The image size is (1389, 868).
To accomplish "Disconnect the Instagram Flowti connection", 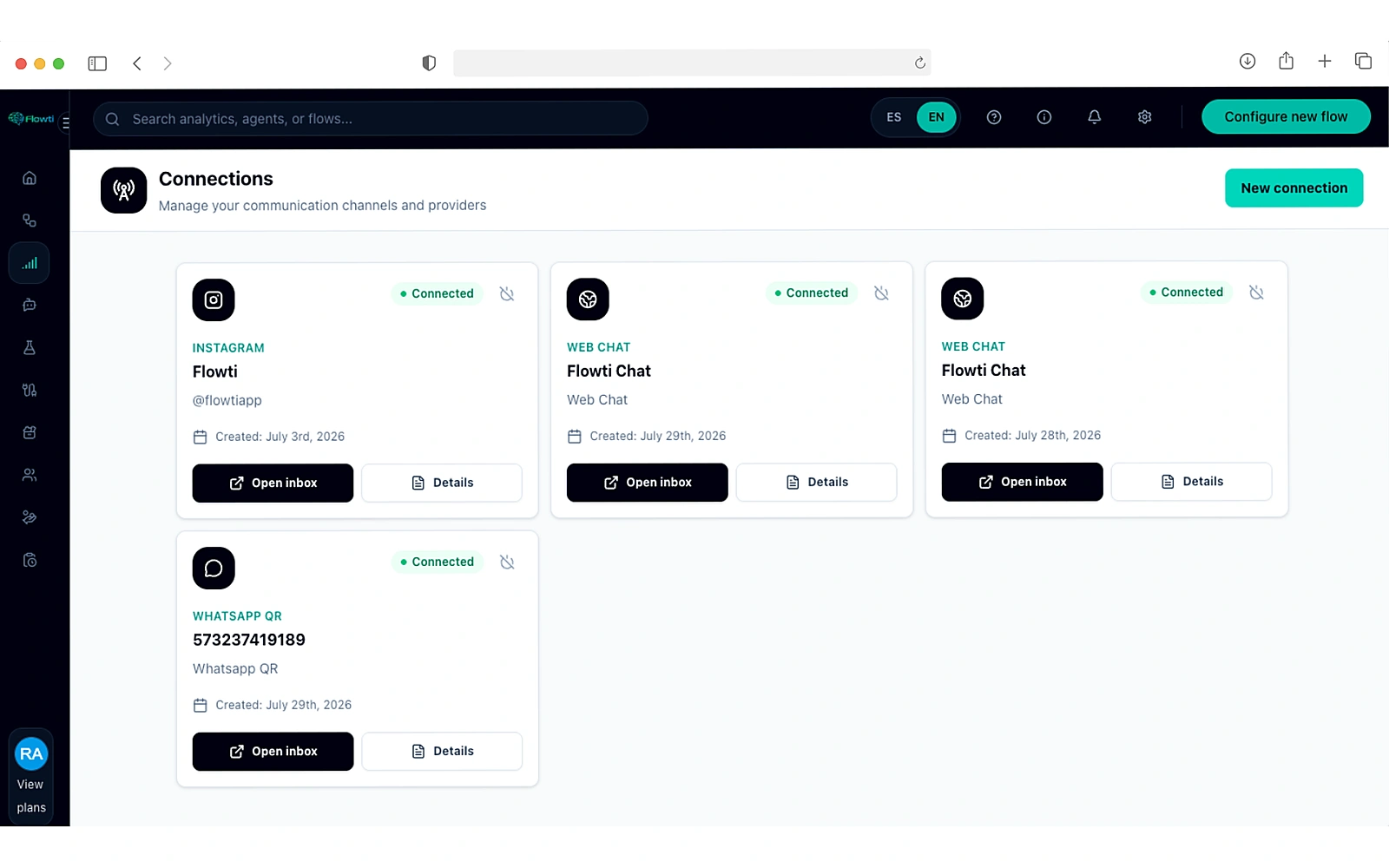I will point(507,293).
